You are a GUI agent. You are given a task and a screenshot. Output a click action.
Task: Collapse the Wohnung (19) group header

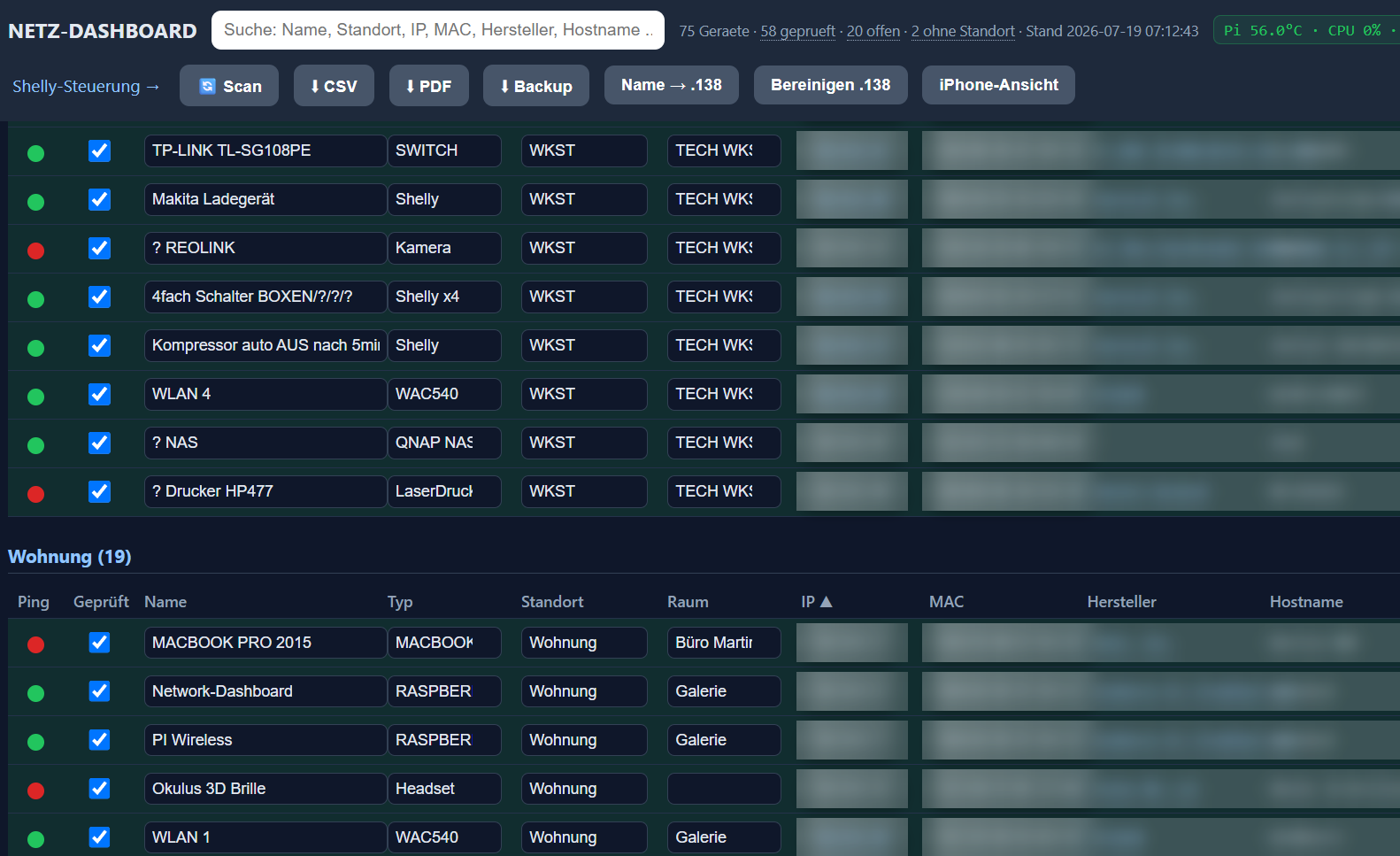coord(70,556)
